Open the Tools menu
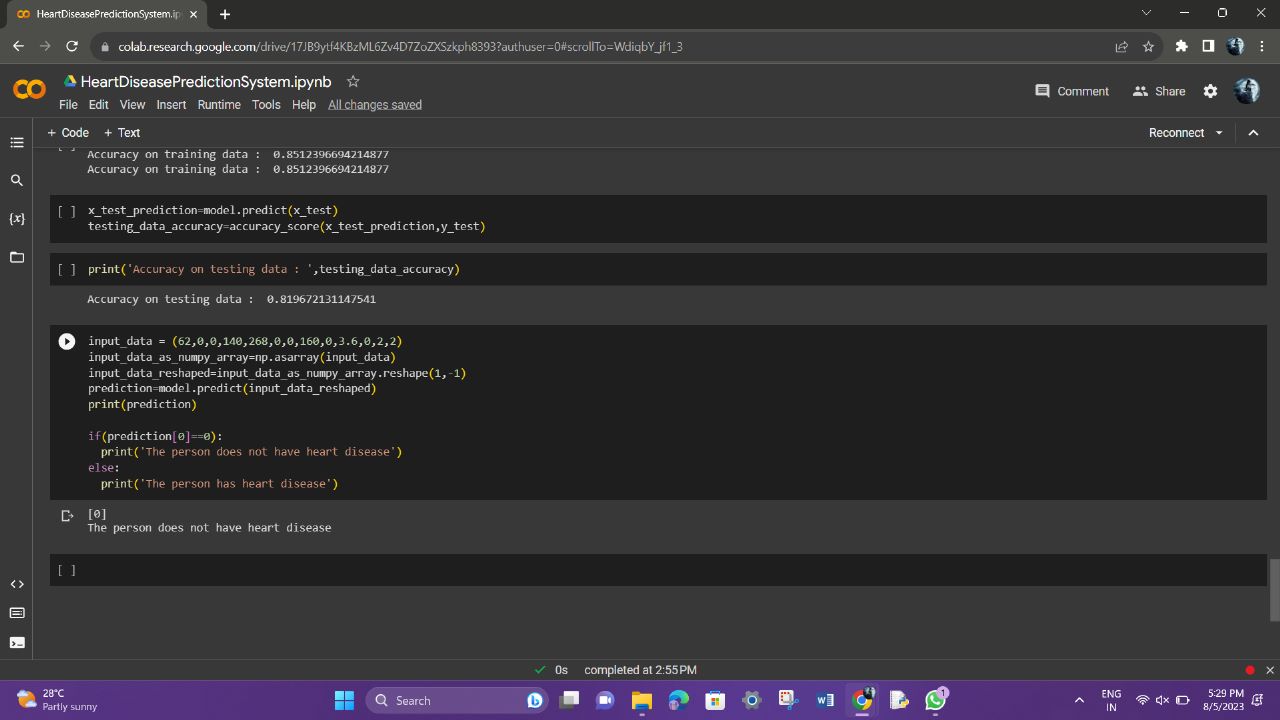This screenshot has height=720, width=1280. 266,105
